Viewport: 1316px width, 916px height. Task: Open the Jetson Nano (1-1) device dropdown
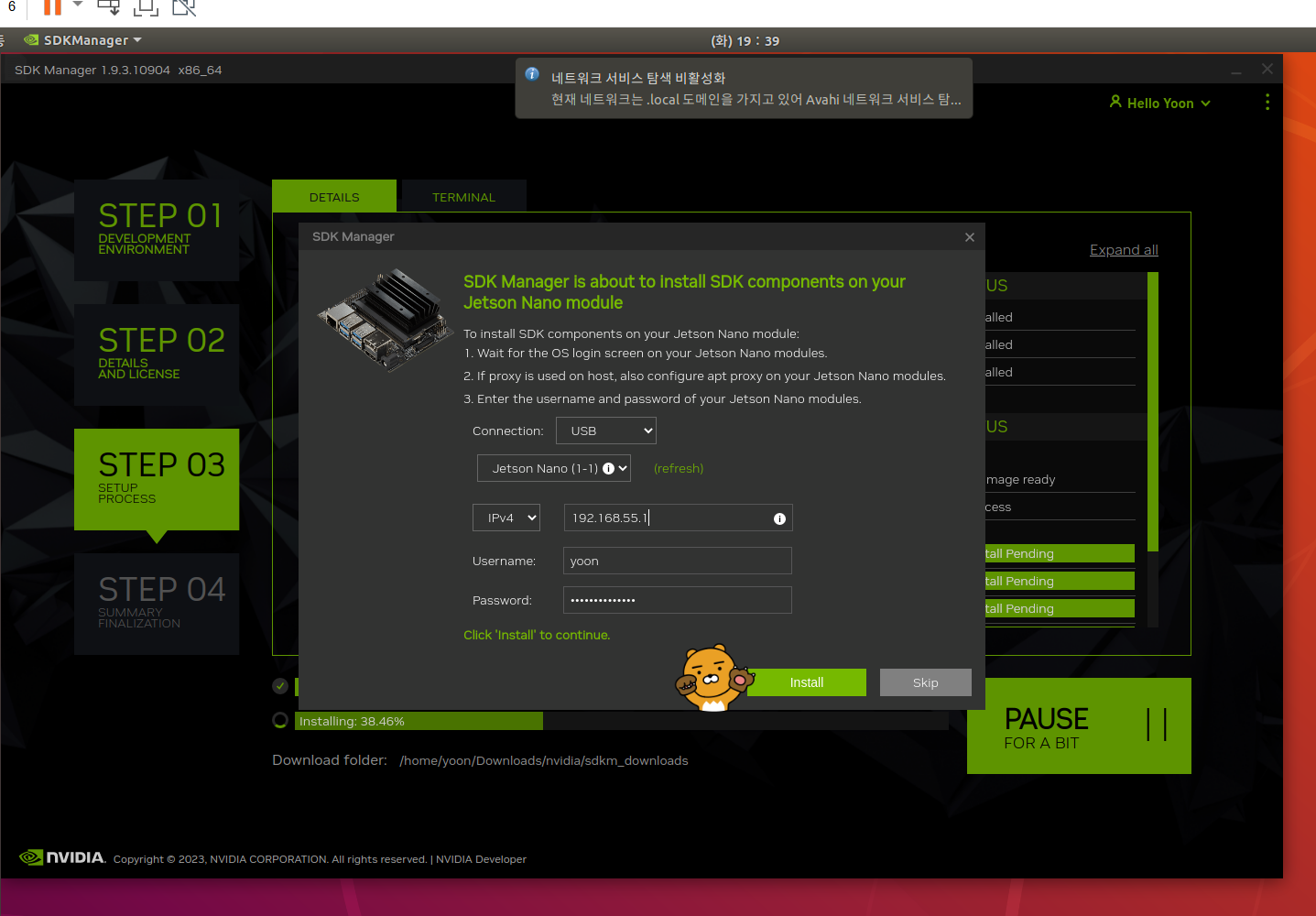pyautogui.click(x=554, y=468)
